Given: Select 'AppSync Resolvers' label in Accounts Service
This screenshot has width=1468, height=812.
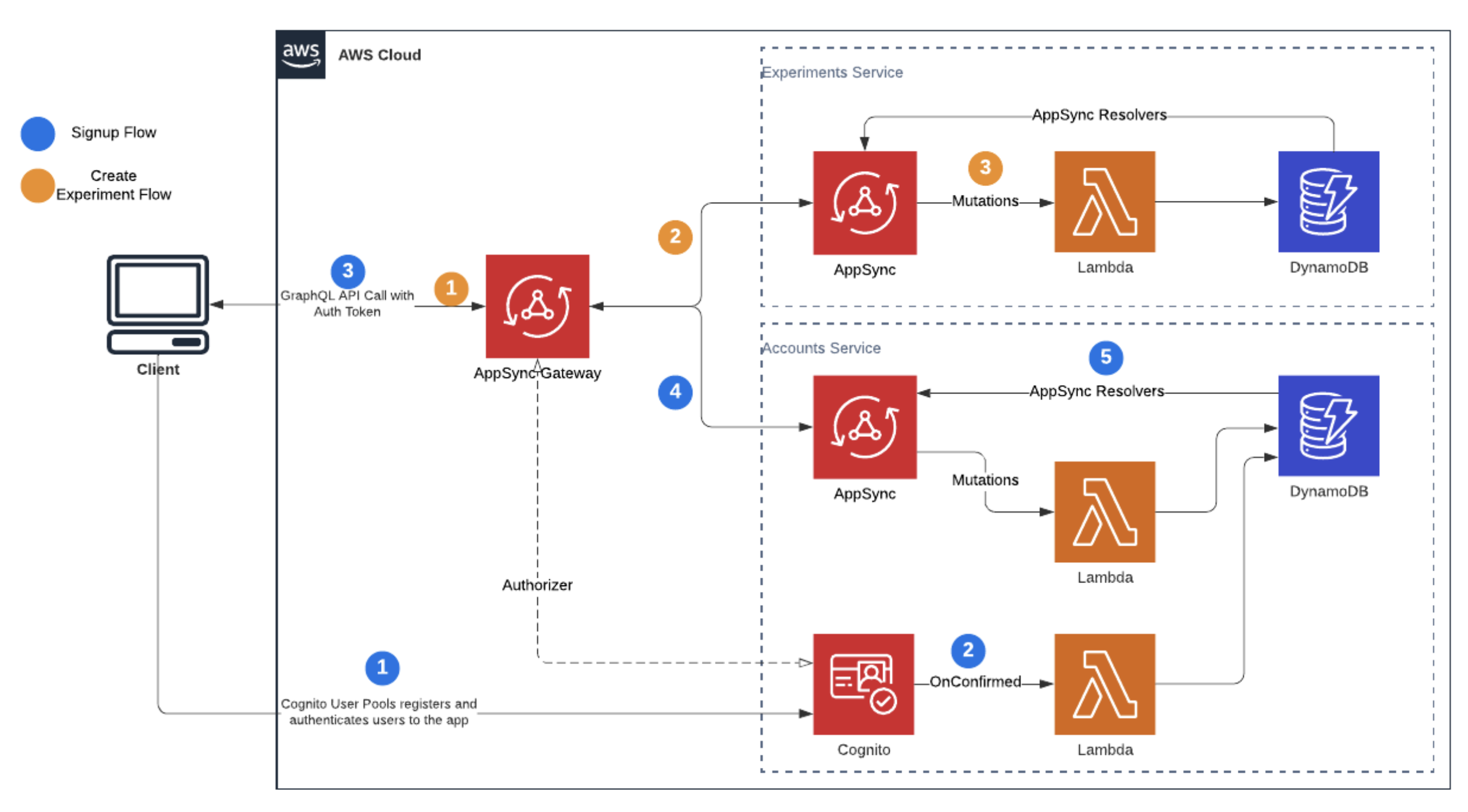Looking at the screenshot, I should (x=1097, y=391).
